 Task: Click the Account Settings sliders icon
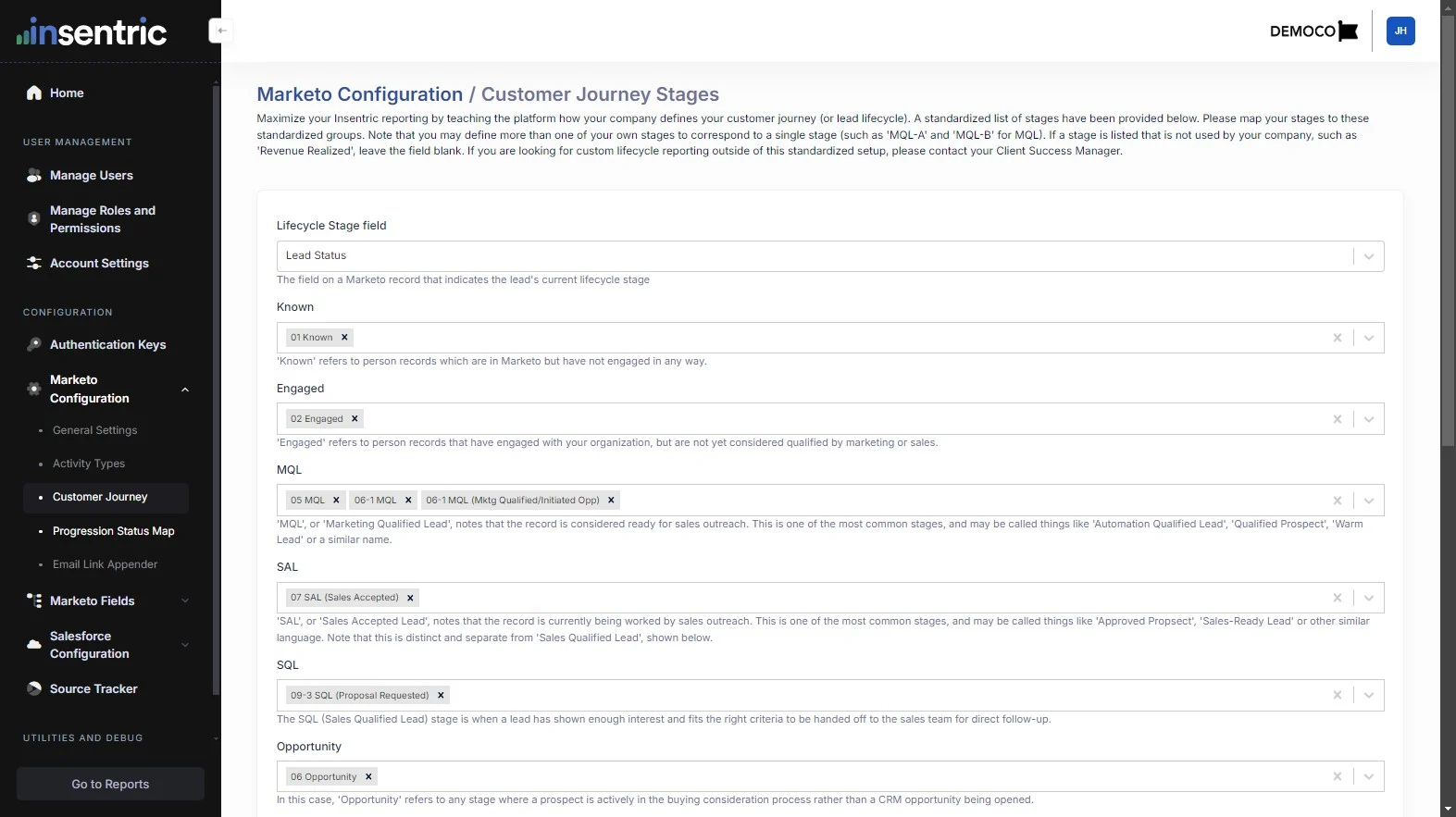[x=34, y=263]
